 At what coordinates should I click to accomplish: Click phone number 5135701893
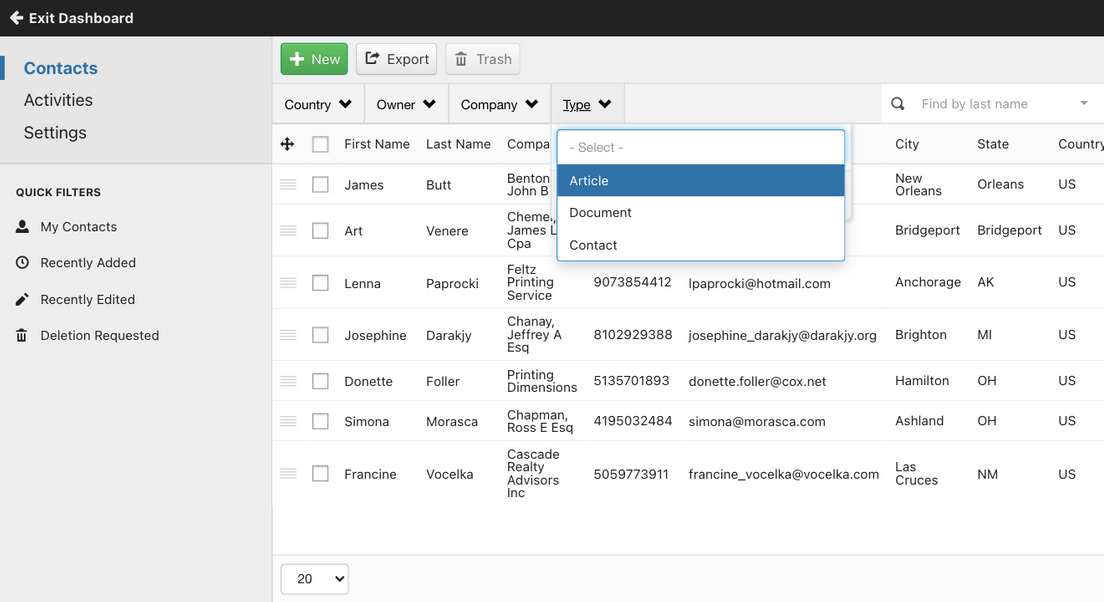click(632, 381)
